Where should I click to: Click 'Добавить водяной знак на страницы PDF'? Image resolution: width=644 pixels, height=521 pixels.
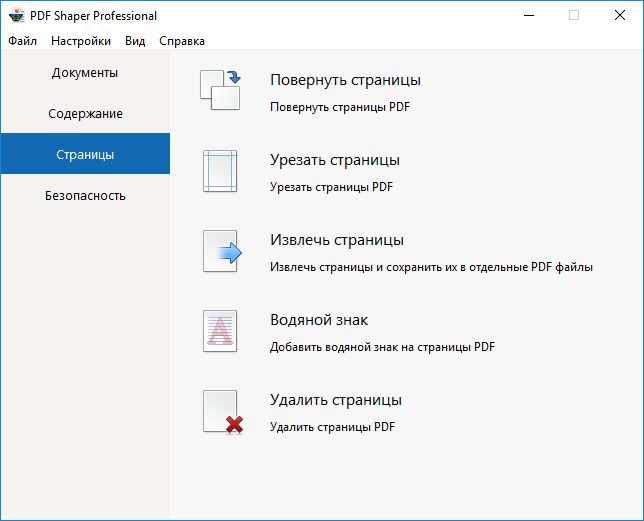tap(382, 347)
